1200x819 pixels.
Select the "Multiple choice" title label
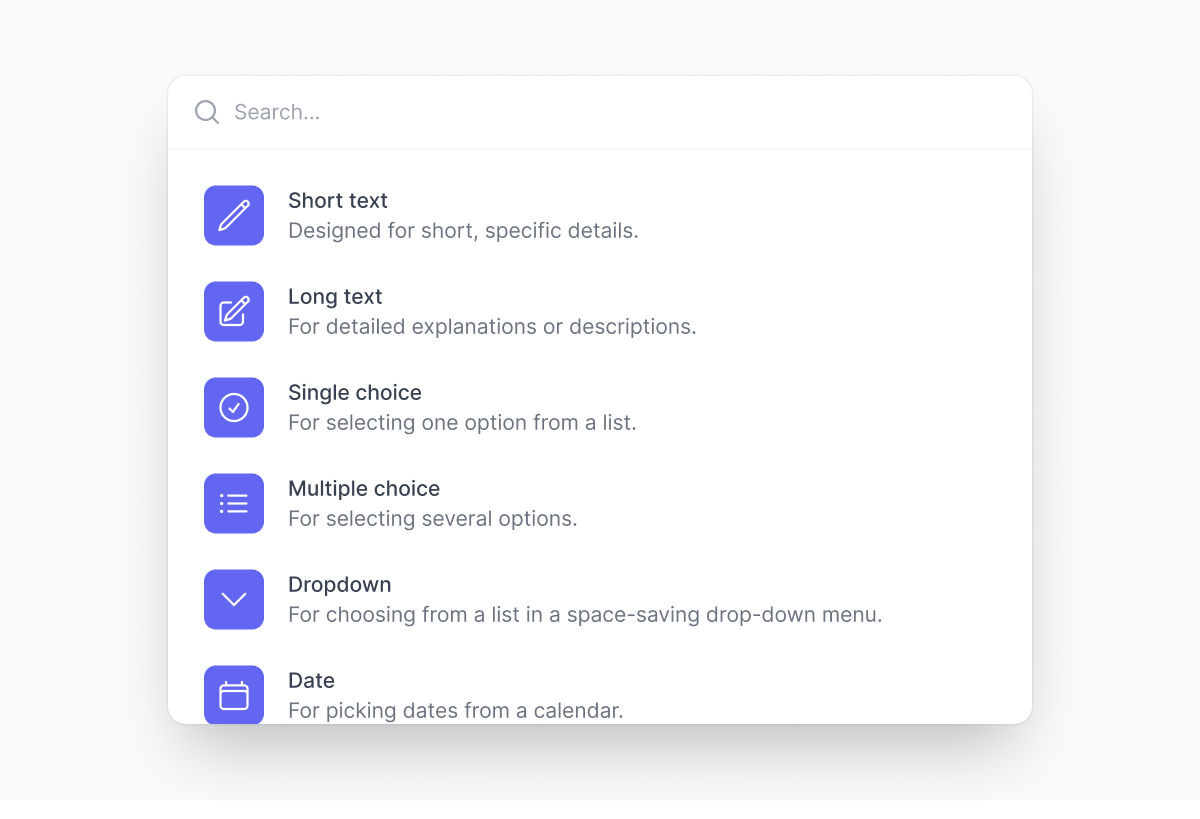(x=364, y=488)
